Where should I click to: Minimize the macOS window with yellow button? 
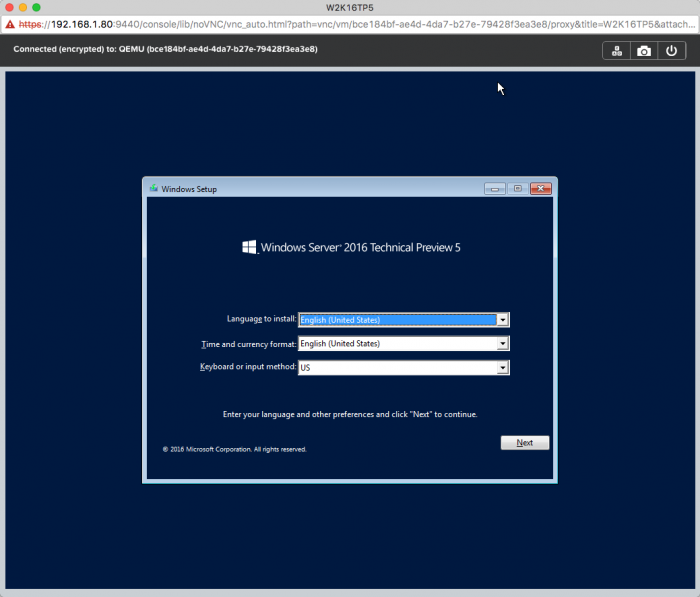[x=23, y=7]
